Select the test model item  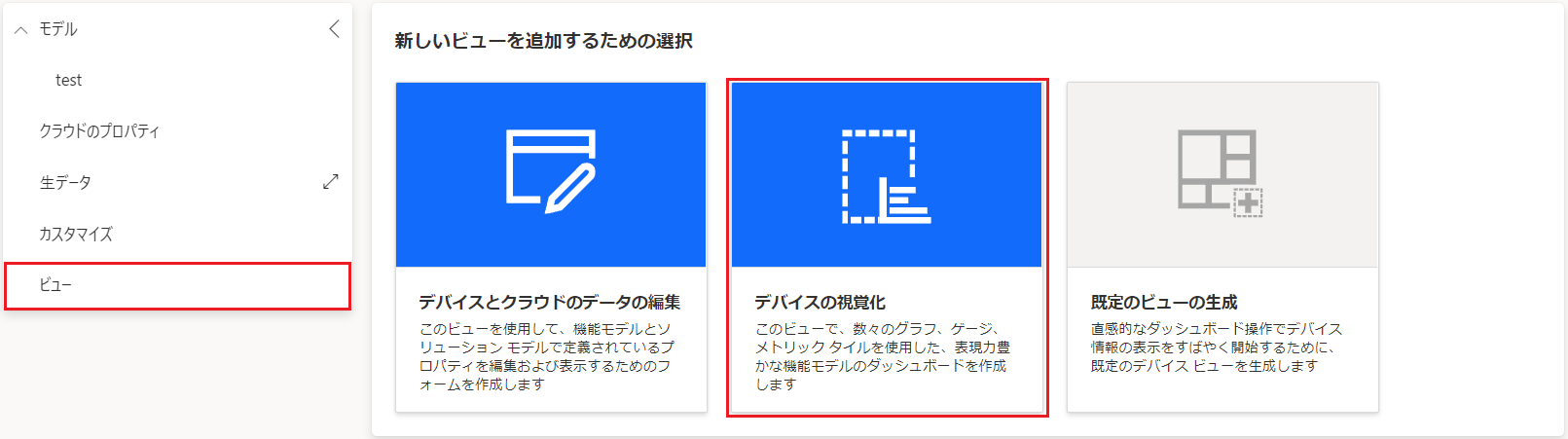(x=69, y=80)
